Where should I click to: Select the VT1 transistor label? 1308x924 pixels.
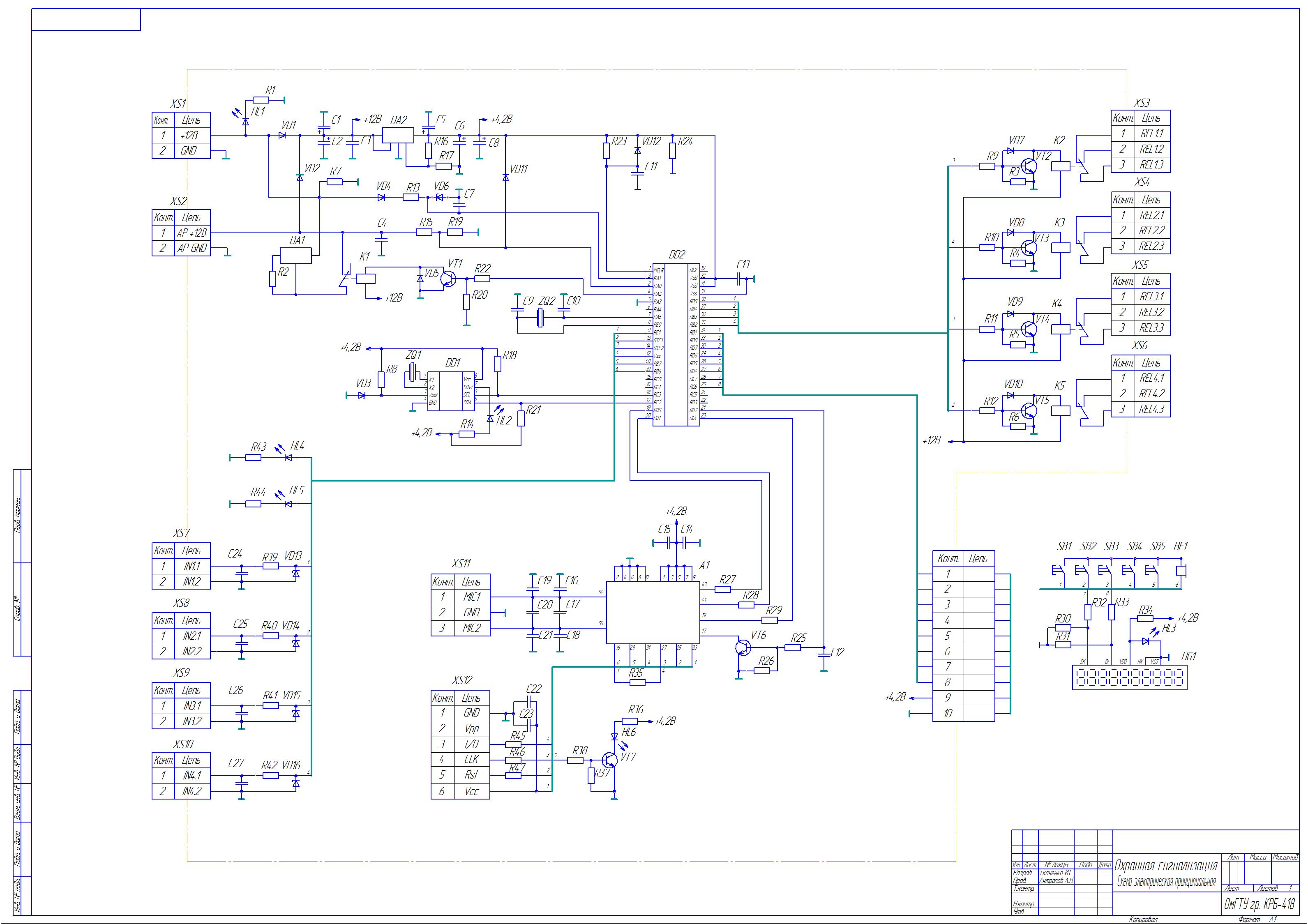pos(455,263)
